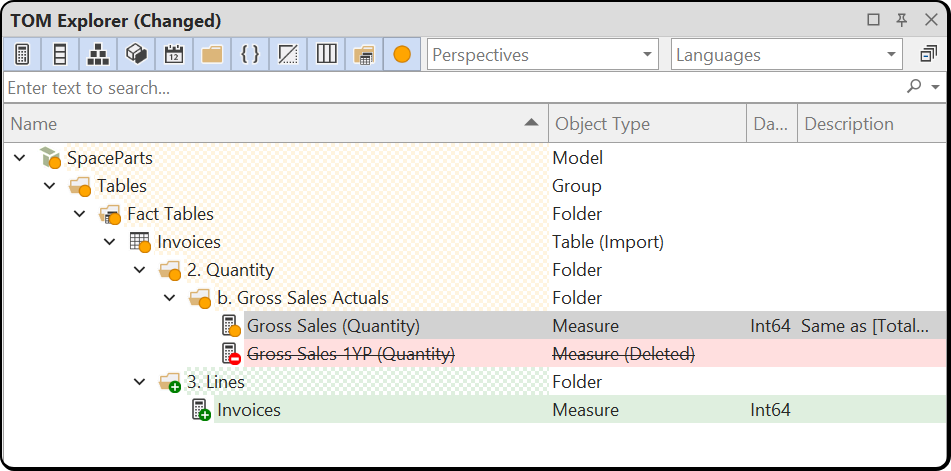The image size is (951, 471).
Task: Collapse the SpaceParts model node
Action: [x=20, y=158]
